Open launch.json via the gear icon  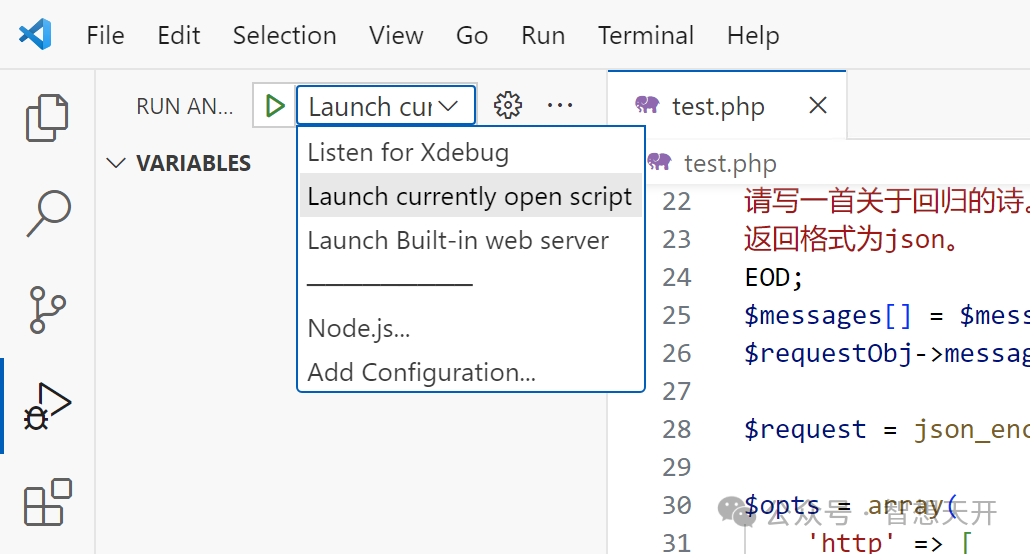pos(508,105)
